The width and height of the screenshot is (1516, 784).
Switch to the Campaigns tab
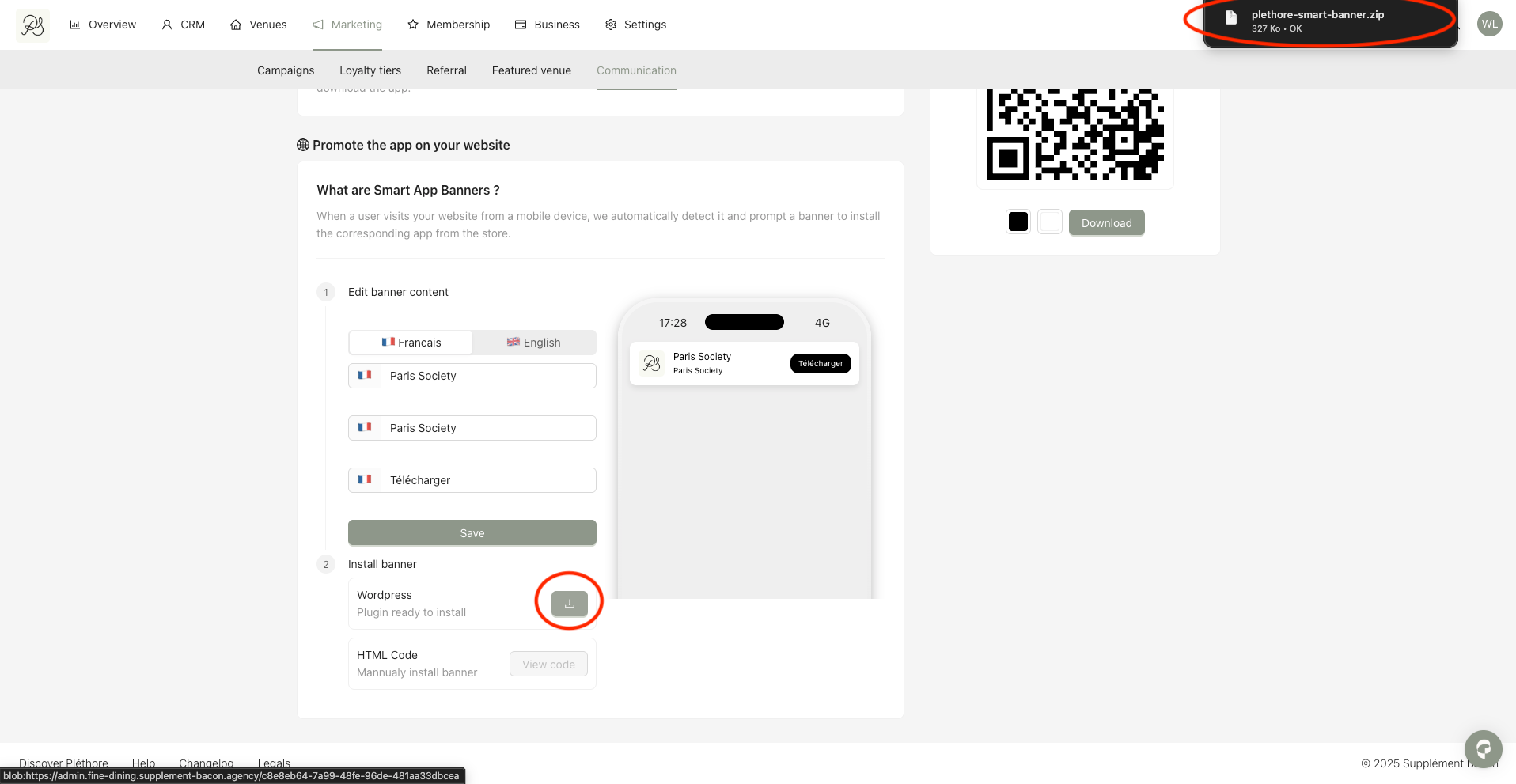click(286, 70)
